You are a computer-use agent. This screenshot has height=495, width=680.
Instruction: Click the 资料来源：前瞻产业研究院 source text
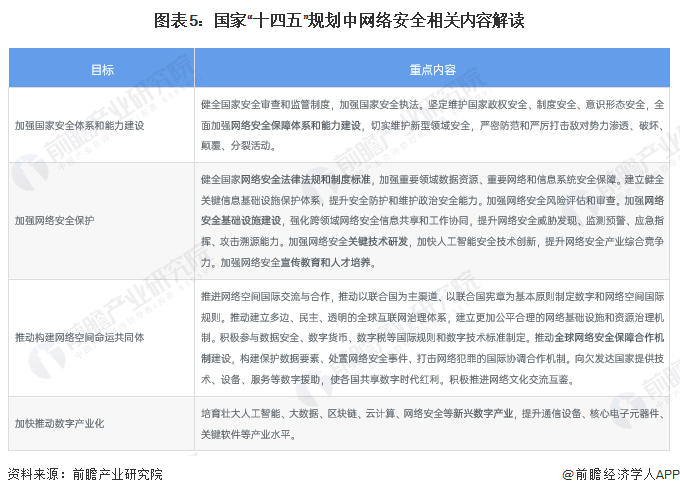click(x=85, y=474)
